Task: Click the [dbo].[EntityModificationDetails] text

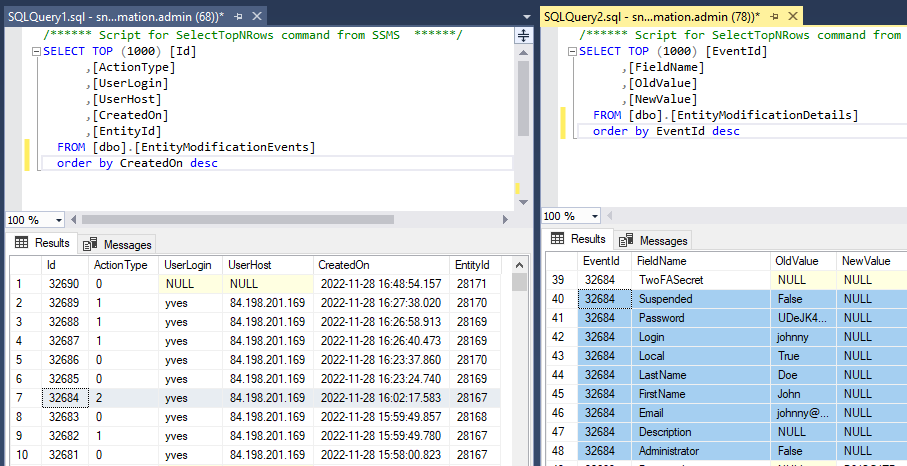Action: (743, 116)
